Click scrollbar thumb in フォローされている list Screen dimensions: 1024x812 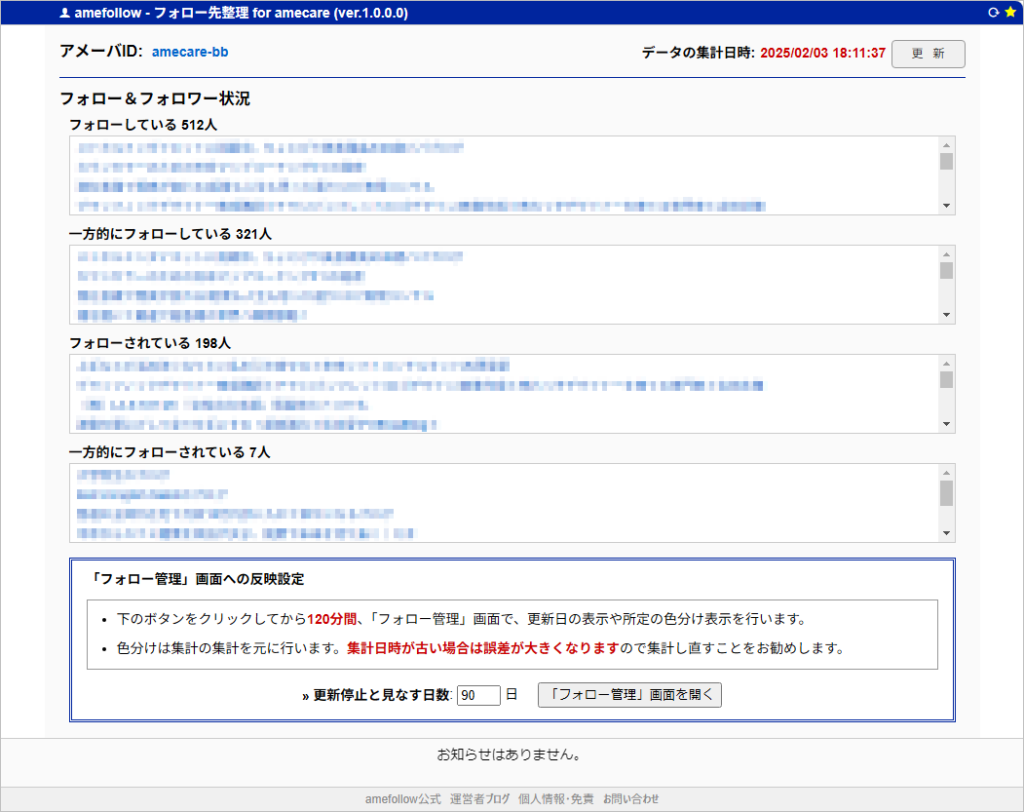tap(946, 380)
